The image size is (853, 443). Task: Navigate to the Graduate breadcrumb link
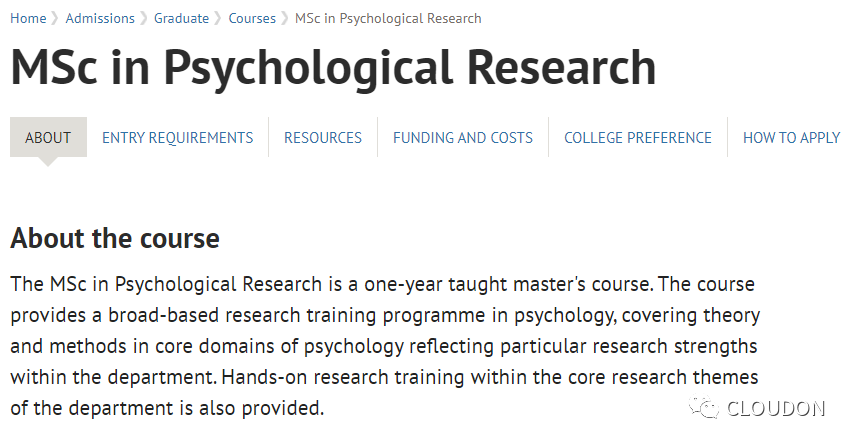point(181,19)
